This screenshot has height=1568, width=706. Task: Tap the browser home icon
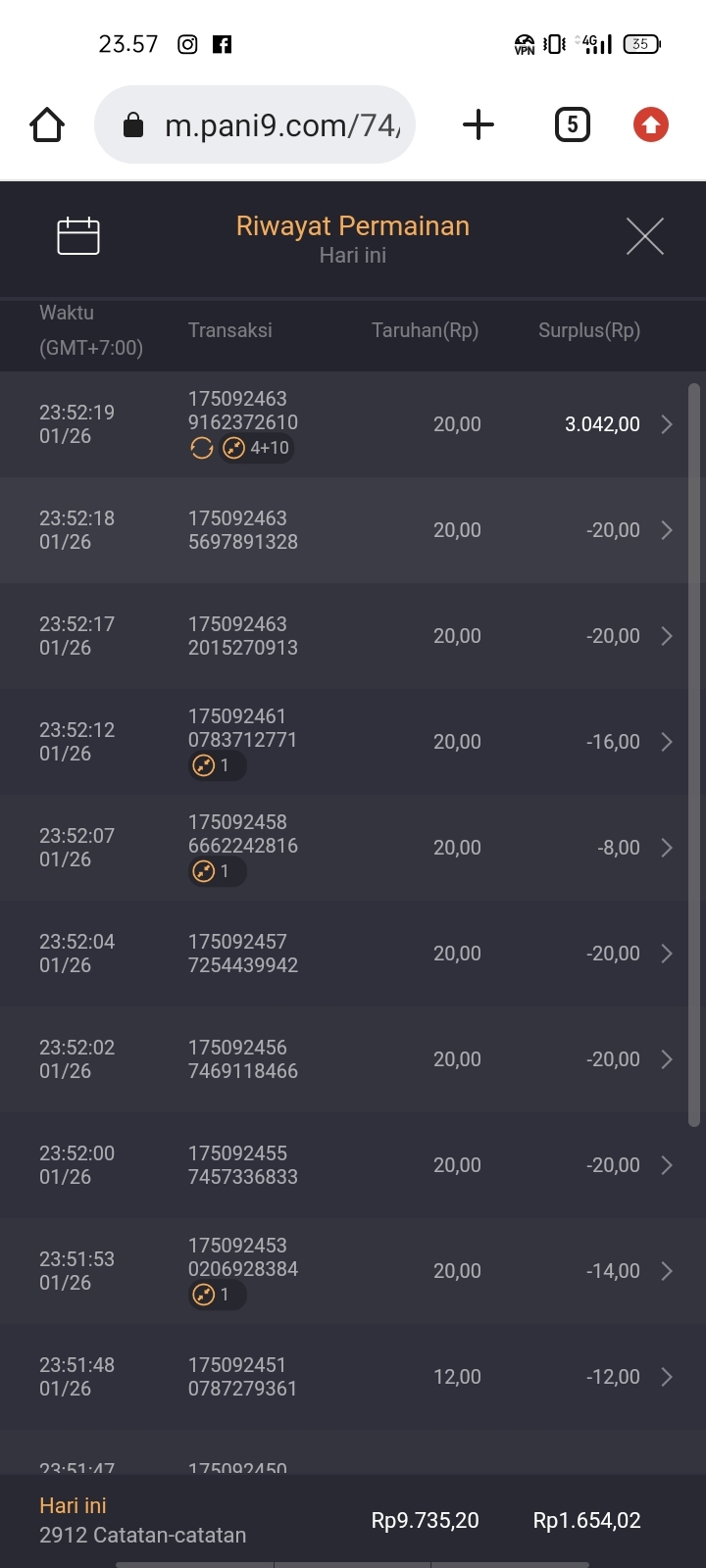tap(47, 125)
